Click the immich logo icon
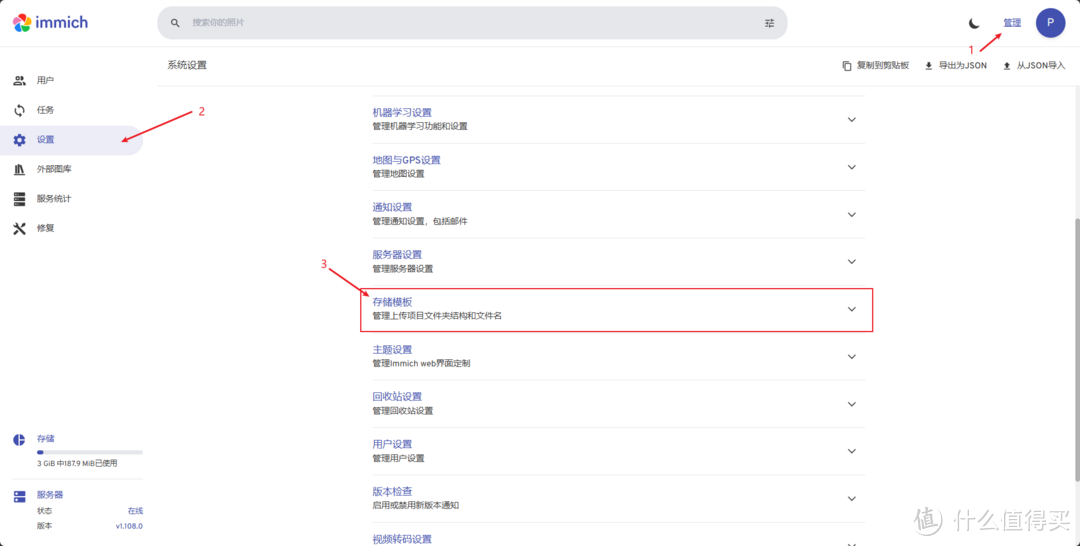 point(23,22)
